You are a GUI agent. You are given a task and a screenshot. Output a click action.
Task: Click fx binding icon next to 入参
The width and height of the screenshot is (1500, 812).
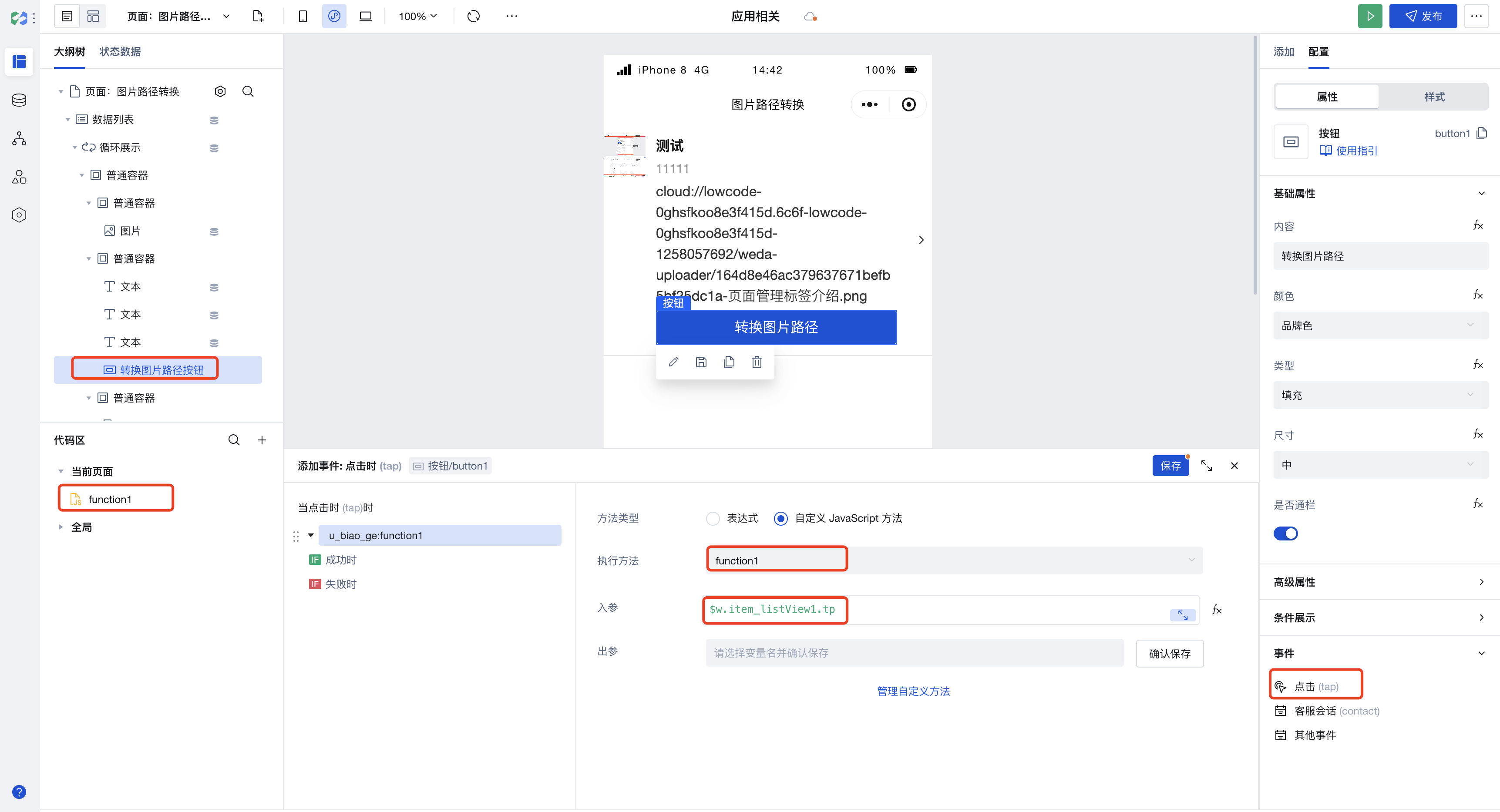[1217, 610]
